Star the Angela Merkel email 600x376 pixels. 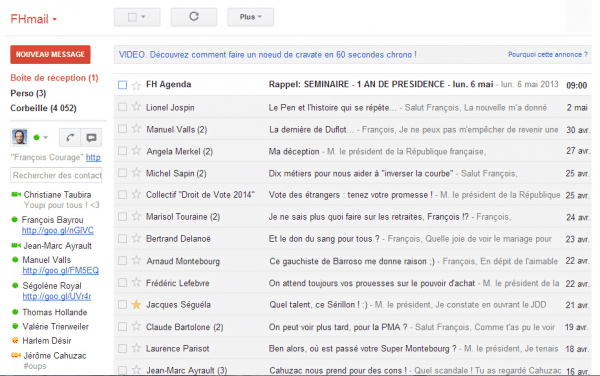(136, 151)
